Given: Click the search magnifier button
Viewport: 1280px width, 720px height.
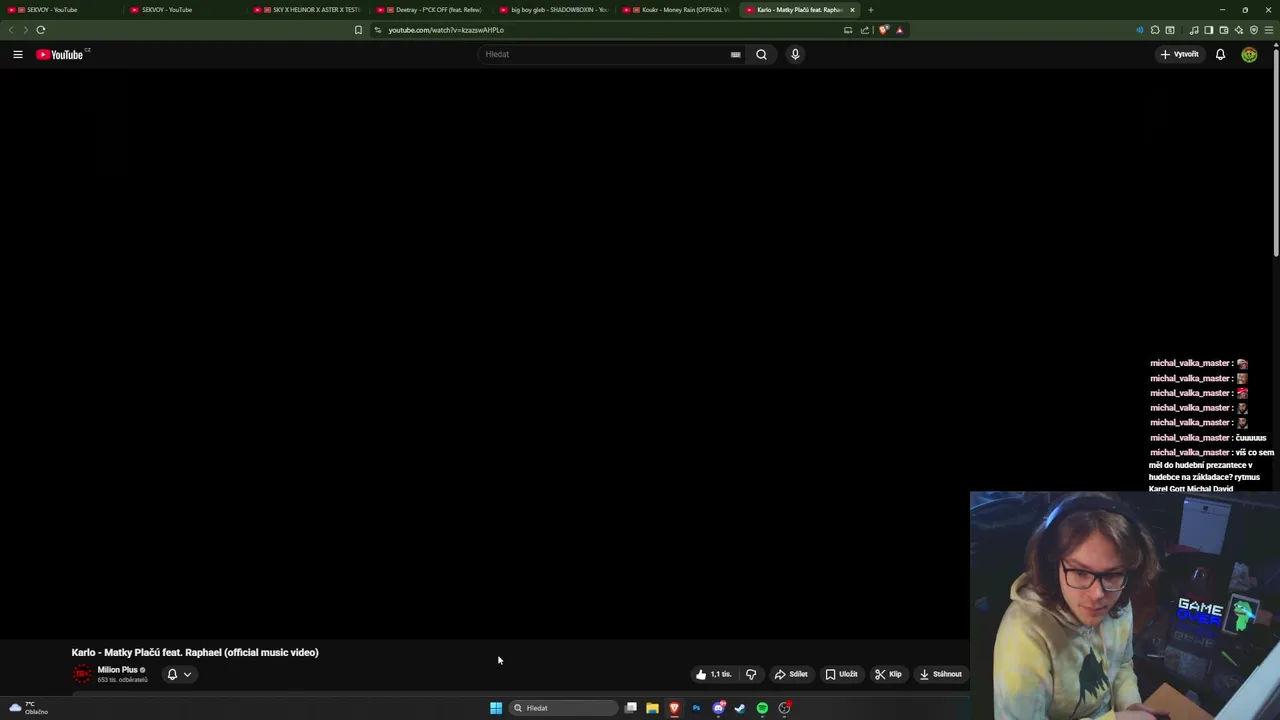Looking at the screenshot, I should (x=761, y=54).
